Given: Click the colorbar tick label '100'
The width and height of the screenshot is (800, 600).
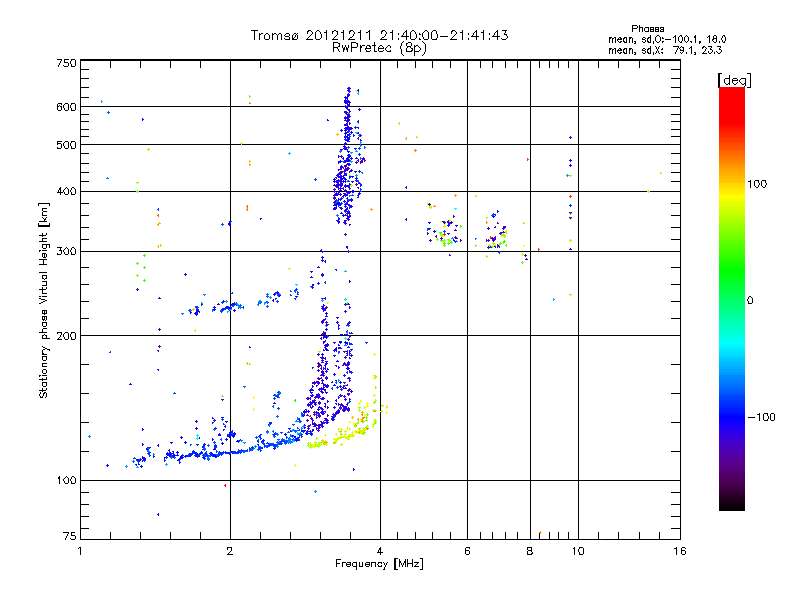Looking at the screenshot, I should (x=757, y=184).
